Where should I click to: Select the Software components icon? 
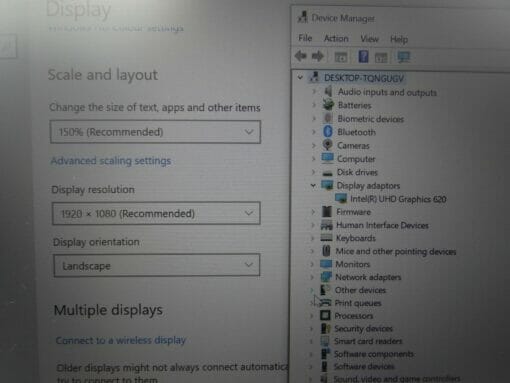coord(325,354)
